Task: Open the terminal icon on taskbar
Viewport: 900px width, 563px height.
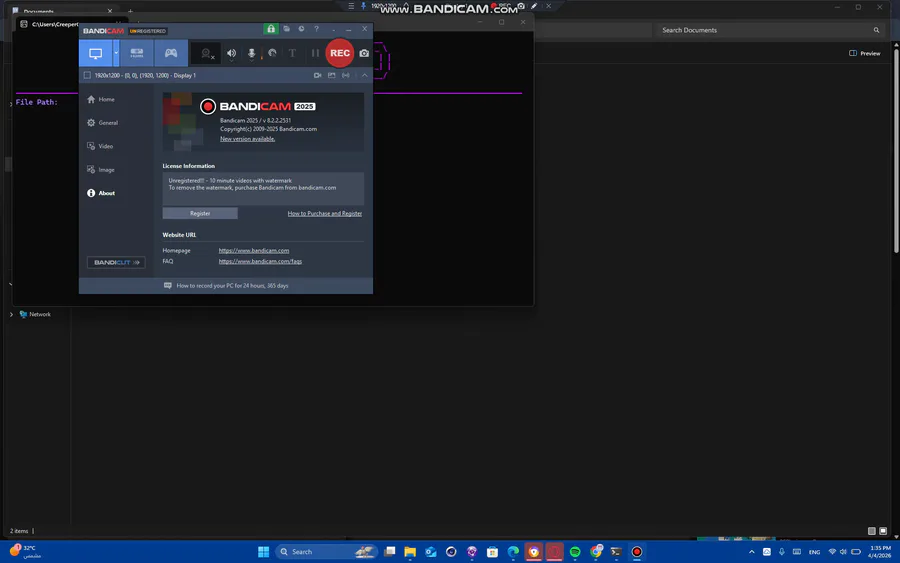Action: [616, 552]
